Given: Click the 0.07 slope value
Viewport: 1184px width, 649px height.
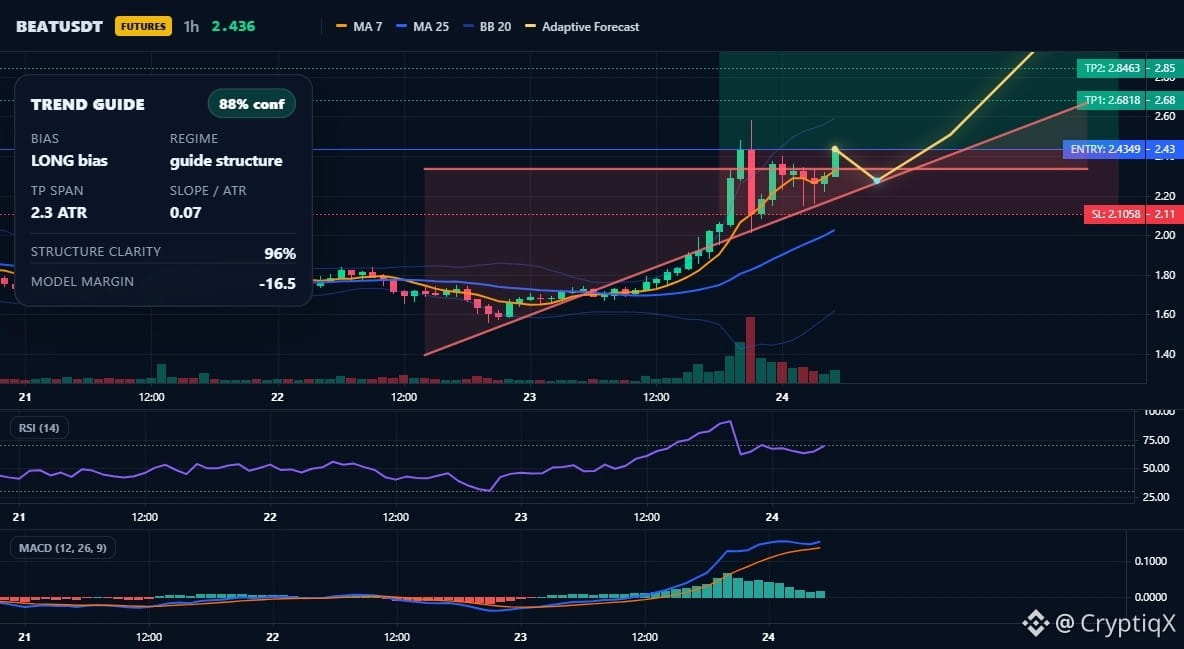Looking at the screenshot, I should coord(186,212).
